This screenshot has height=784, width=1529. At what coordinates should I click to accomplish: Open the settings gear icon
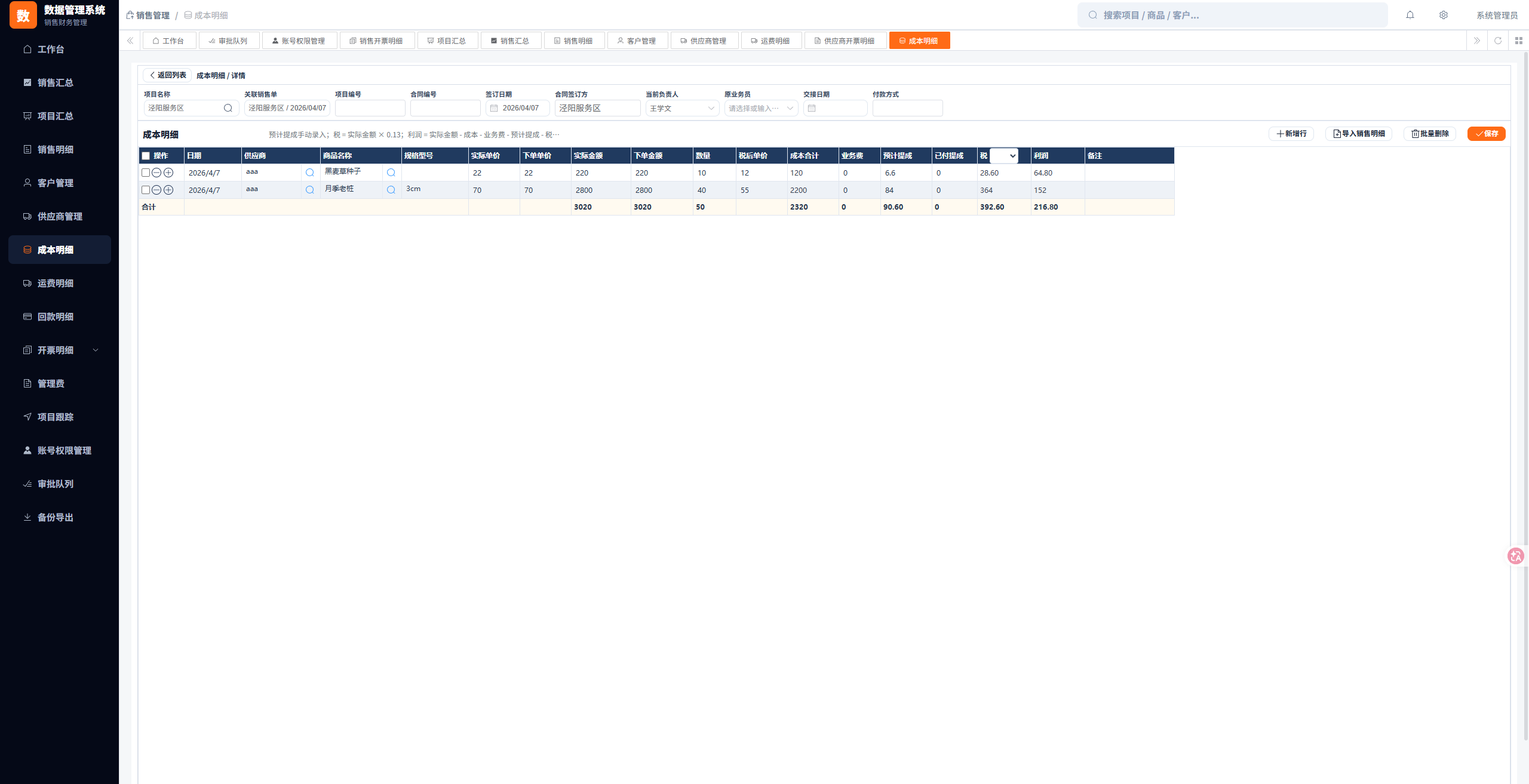[1443, 15]
